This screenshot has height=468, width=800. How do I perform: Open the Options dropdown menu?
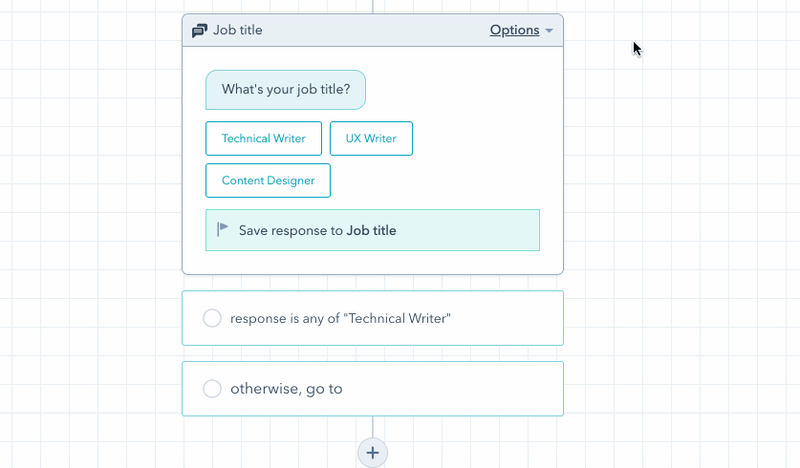click(521, 30)
